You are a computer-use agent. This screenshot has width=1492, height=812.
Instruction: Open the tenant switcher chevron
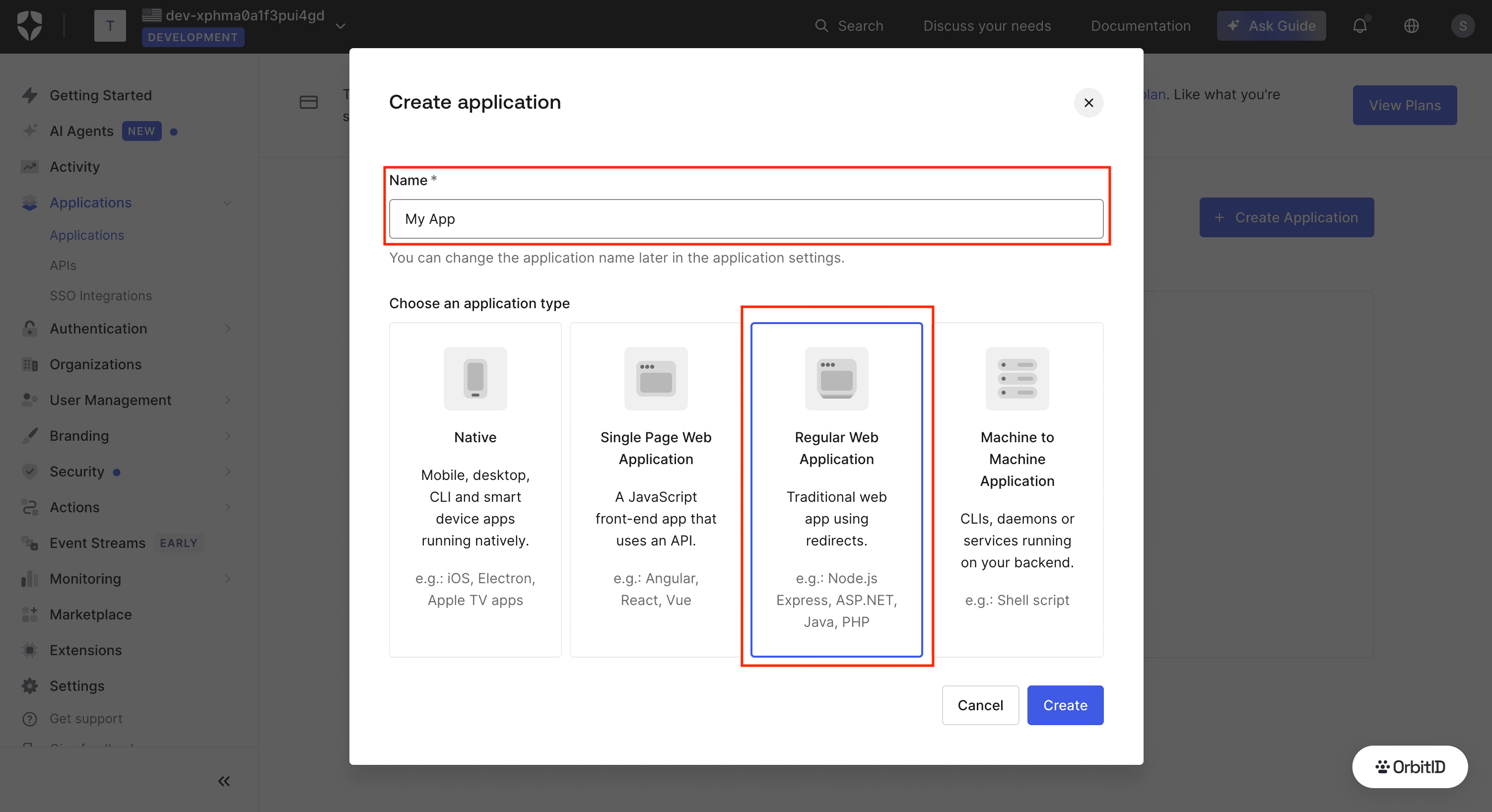point(340,26)
